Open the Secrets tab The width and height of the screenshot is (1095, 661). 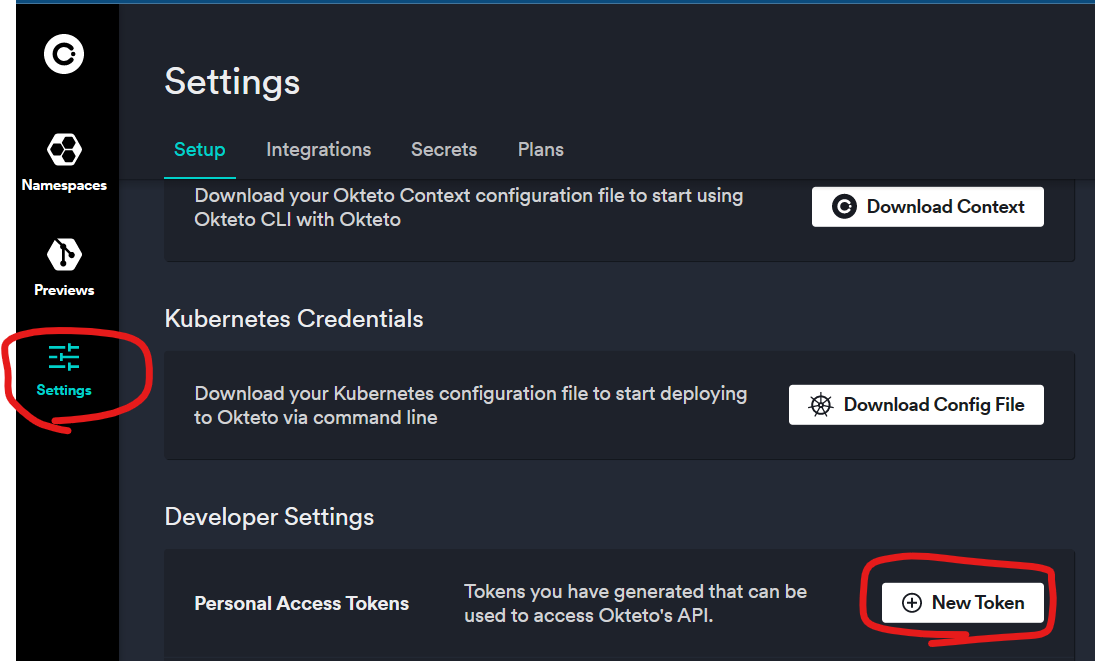point(444,150)
